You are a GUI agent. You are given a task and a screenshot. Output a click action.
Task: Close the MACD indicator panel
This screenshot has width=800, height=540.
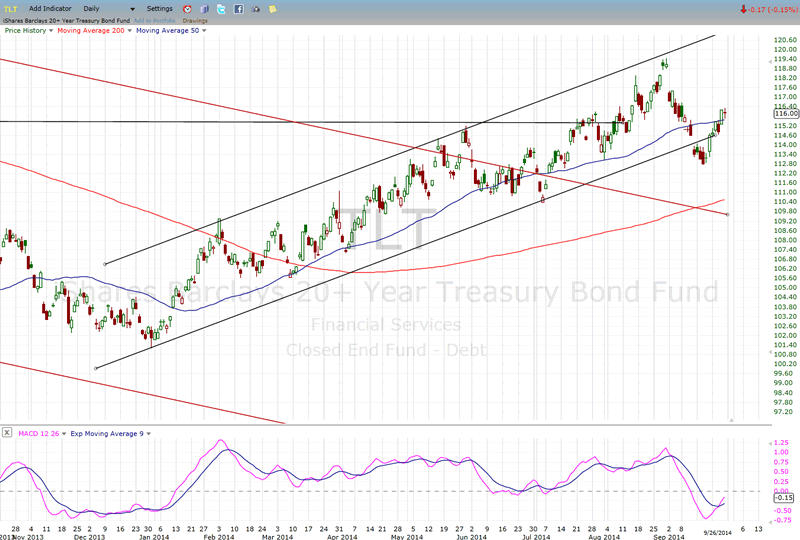coord(7,432)
